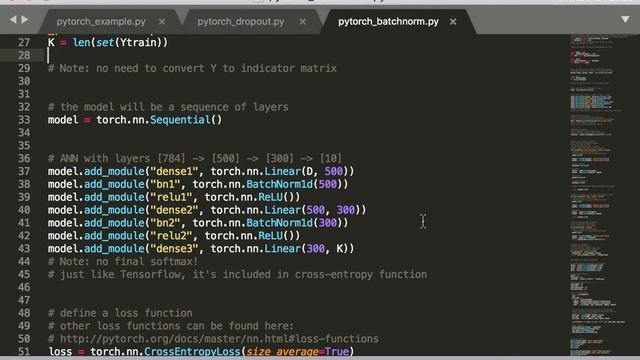Click comment 'ANN with layers [784]'
Image resolution: width=640 pixels, height=360 pixels.
[195, 158]
